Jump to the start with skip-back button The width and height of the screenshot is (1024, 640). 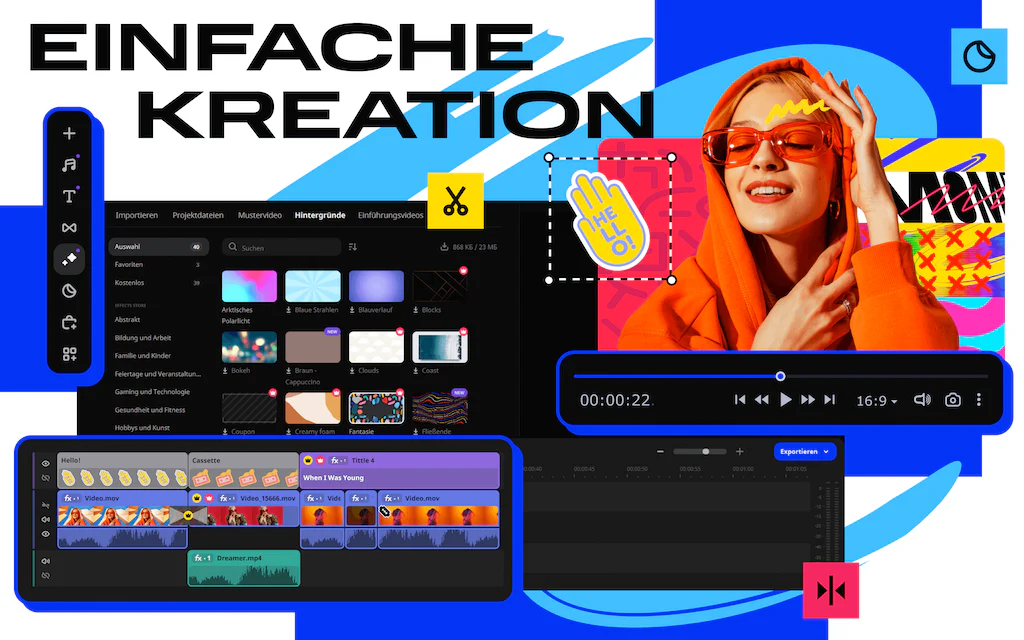(x=739, y=400)
